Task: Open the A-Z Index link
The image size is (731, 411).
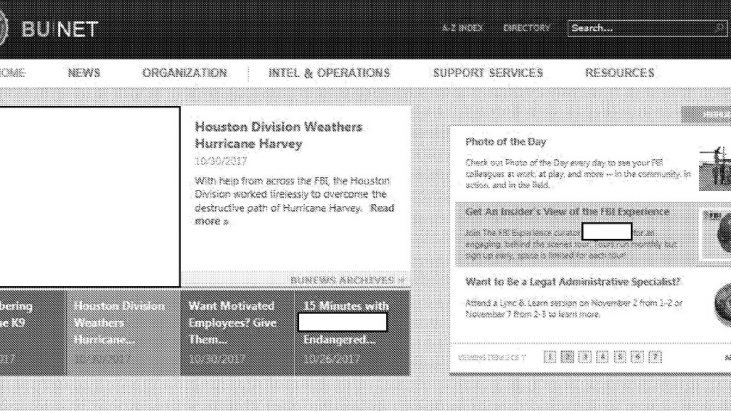Action: pyautogui.click(x=462, y=28)
